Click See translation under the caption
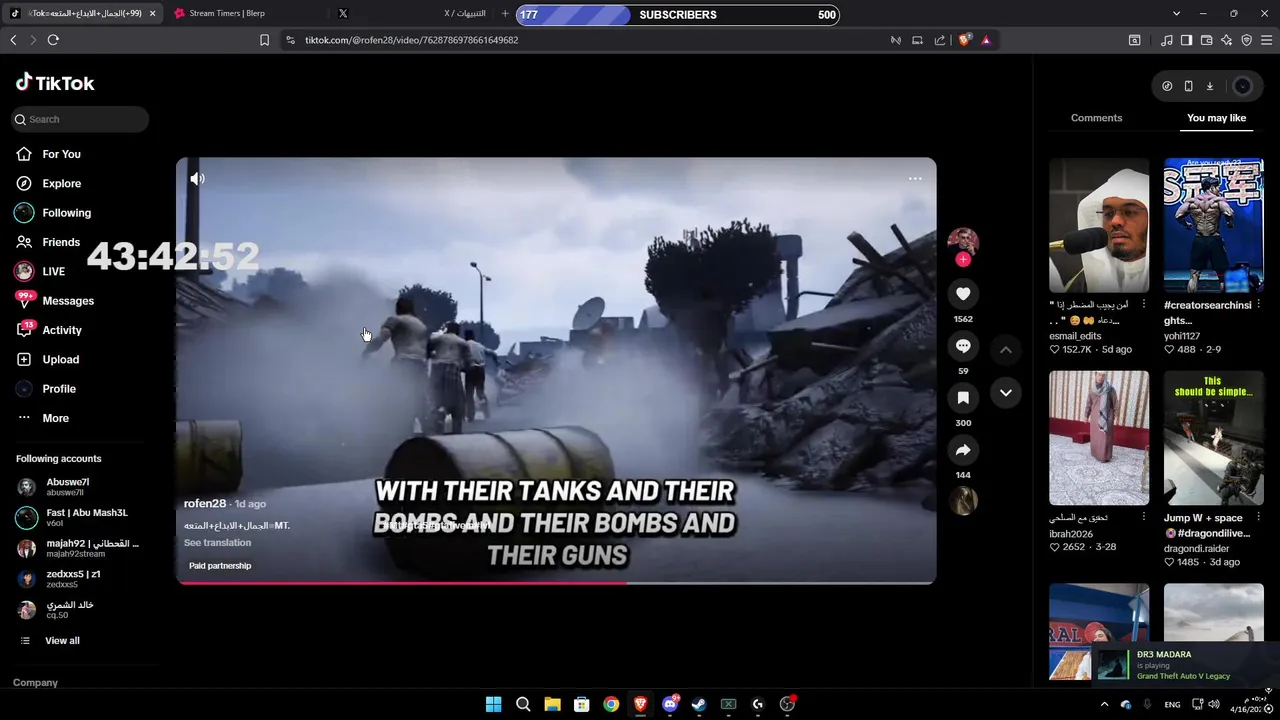 click(217, 543)
